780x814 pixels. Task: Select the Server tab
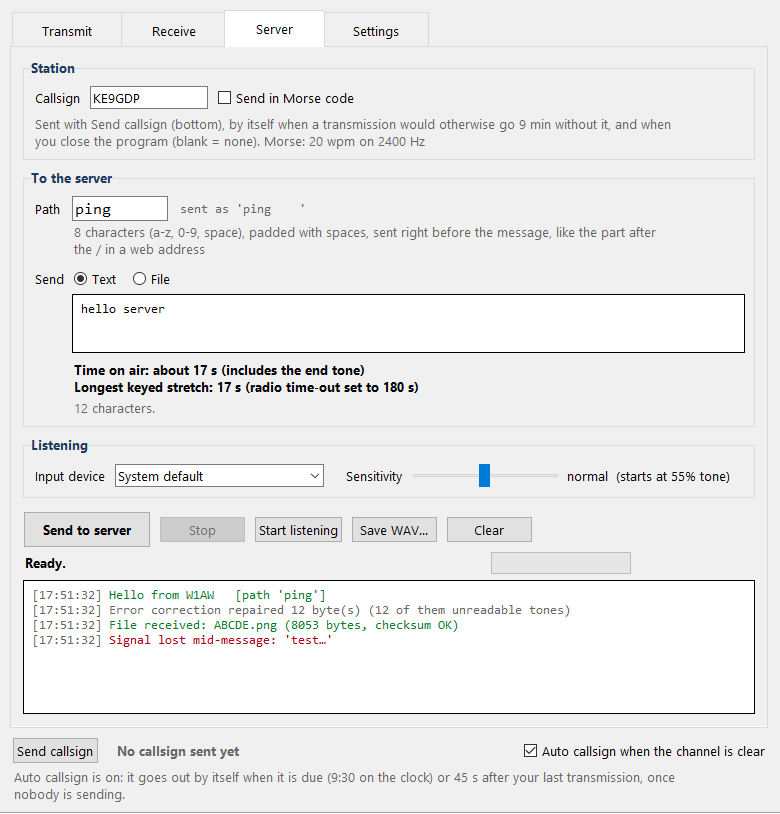[x=275, y=29]
